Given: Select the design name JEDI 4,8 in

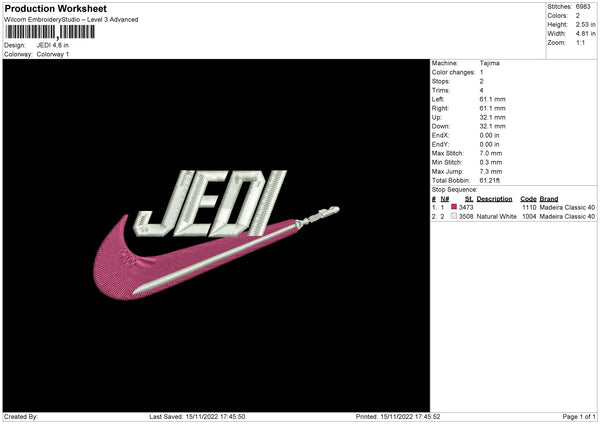Looking at the screenshot, I should [x=53, y=45].
